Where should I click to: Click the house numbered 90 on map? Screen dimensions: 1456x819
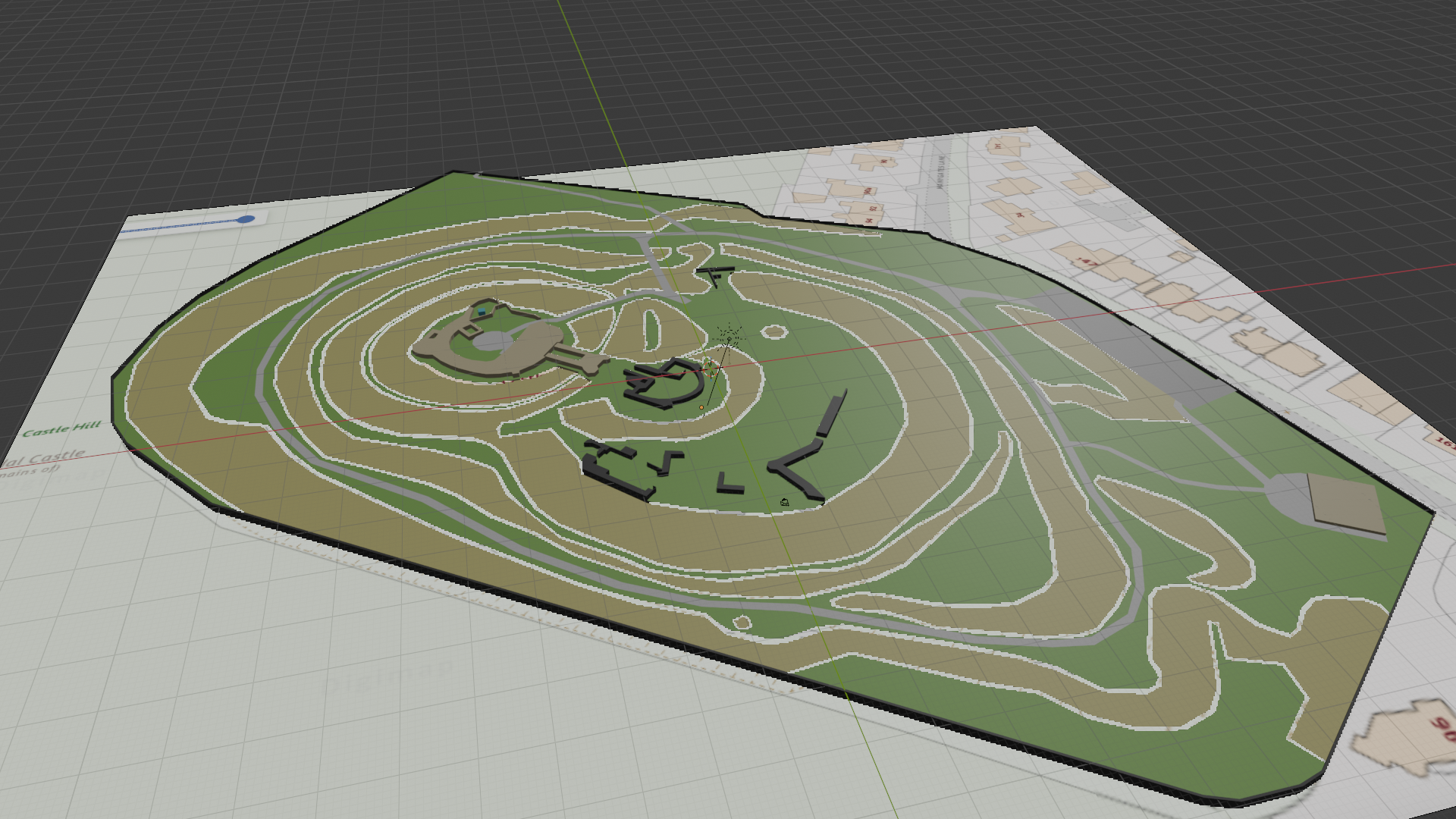[1410, 736]
